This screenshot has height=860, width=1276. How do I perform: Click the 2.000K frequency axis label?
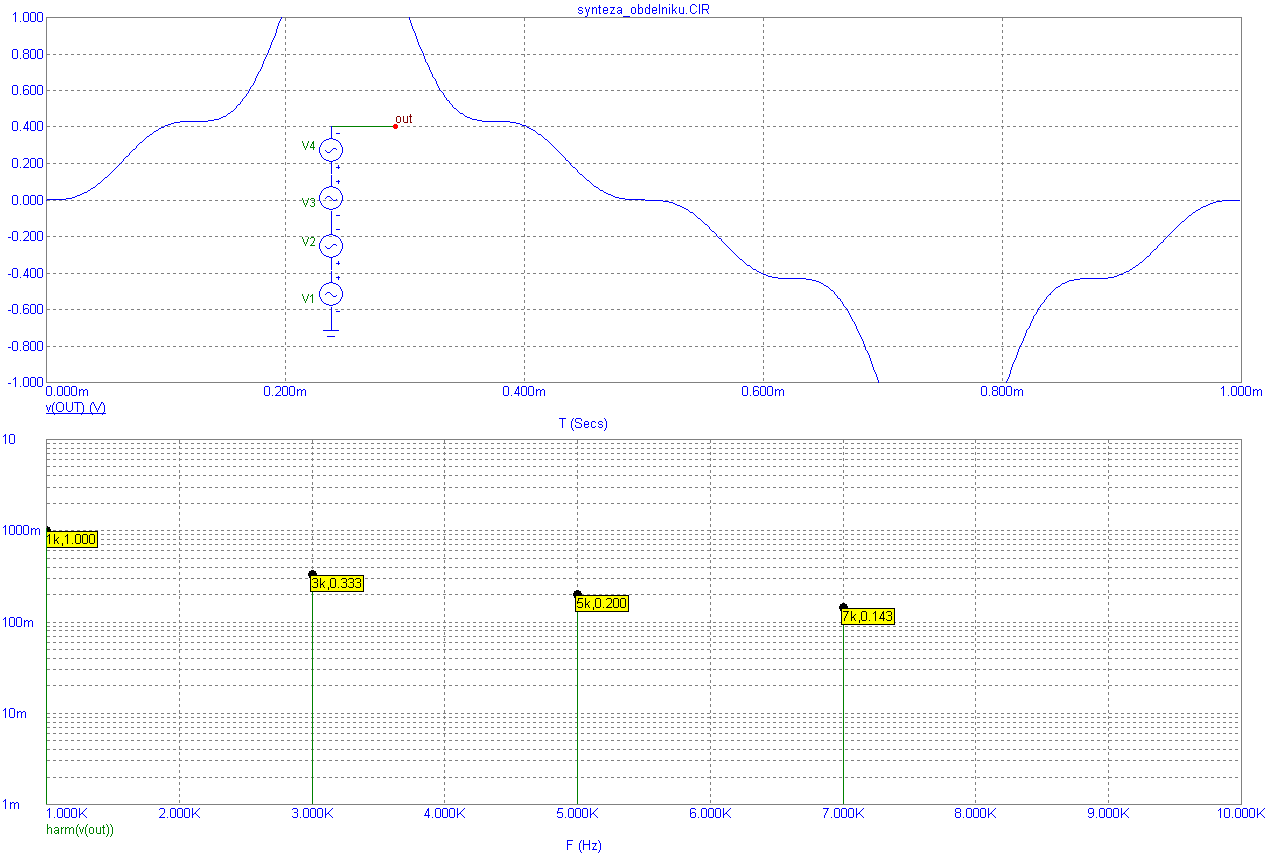point(180,813)
